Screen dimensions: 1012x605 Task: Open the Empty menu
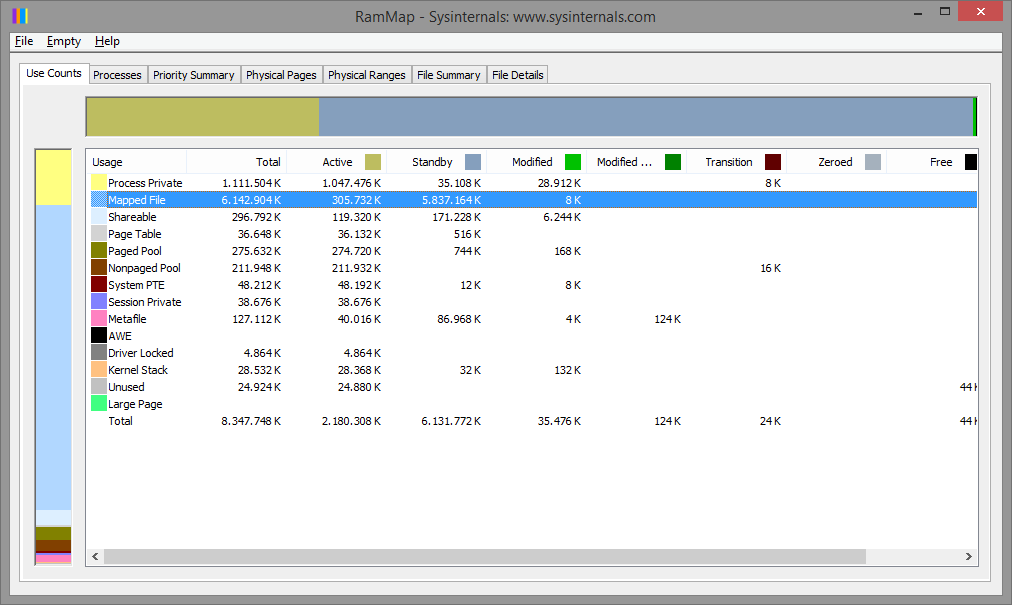pos(64,41)
